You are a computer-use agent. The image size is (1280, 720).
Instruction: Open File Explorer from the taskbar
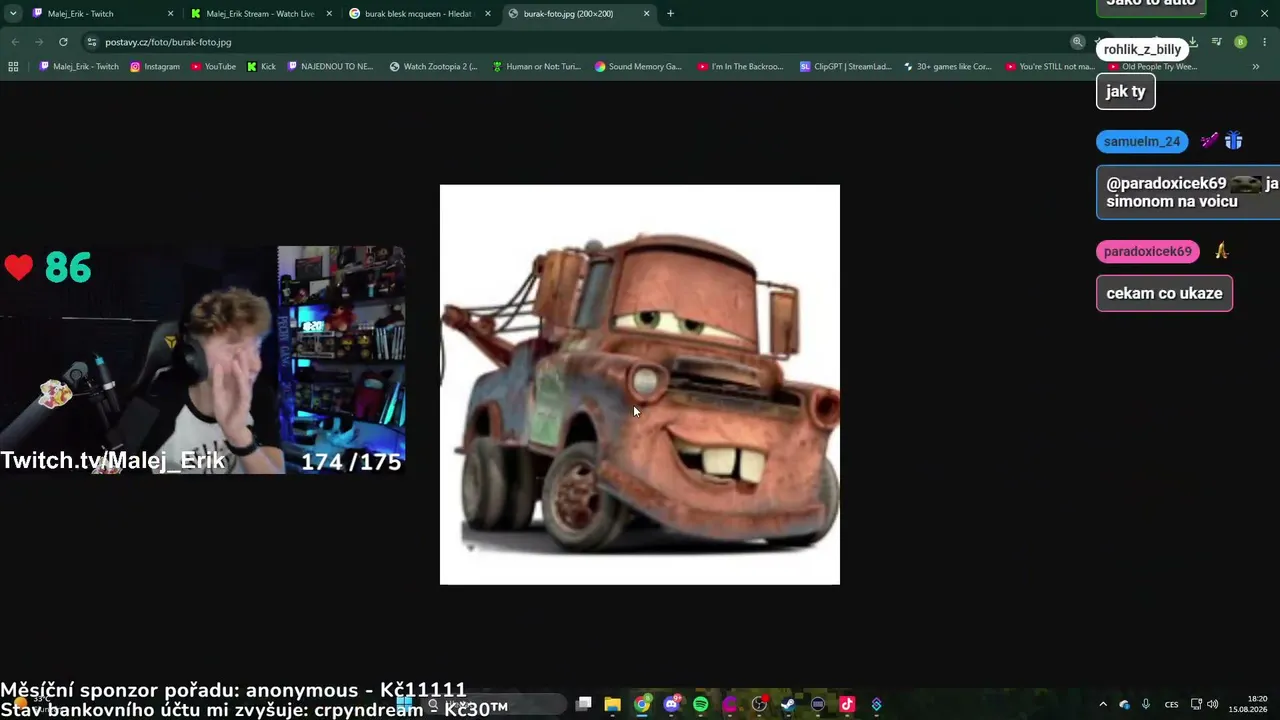point(613,704)
